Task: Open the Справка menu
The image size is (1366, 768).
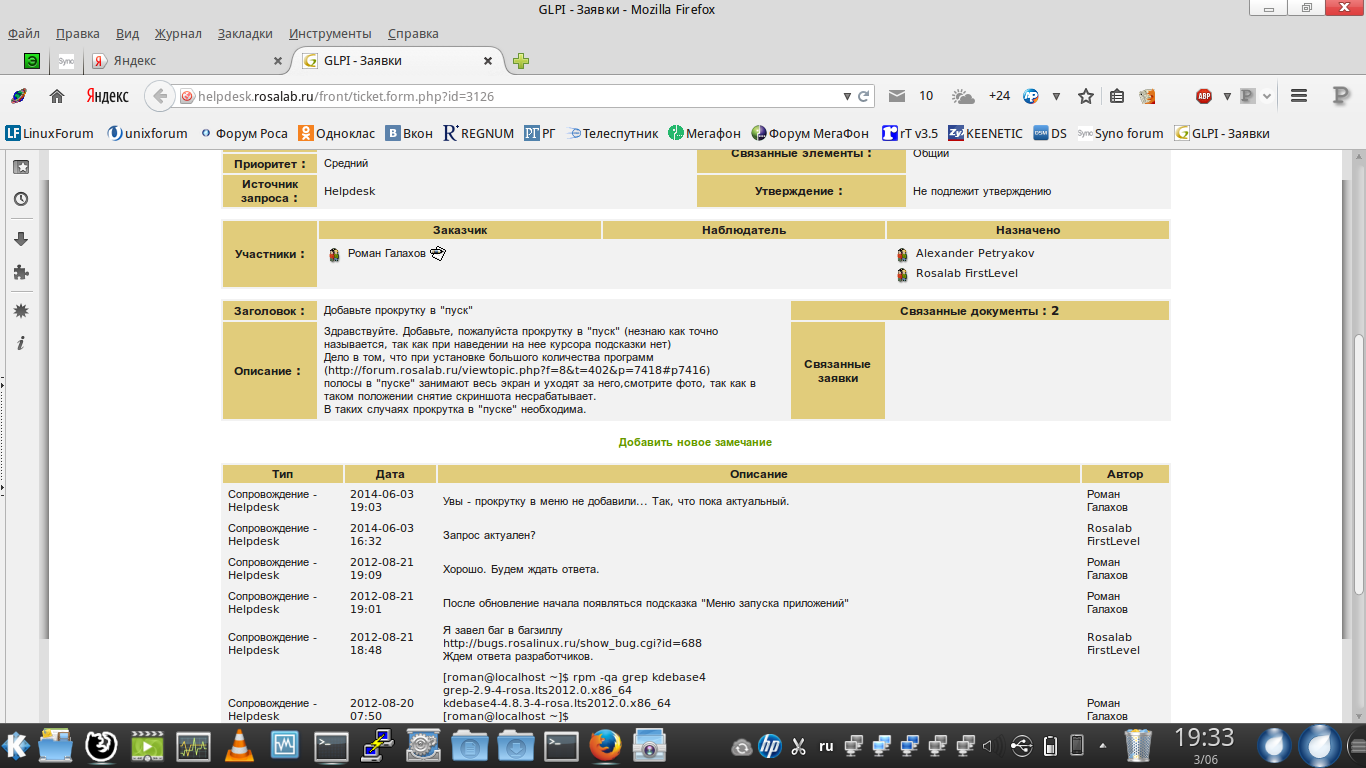Action: [413, 33]
